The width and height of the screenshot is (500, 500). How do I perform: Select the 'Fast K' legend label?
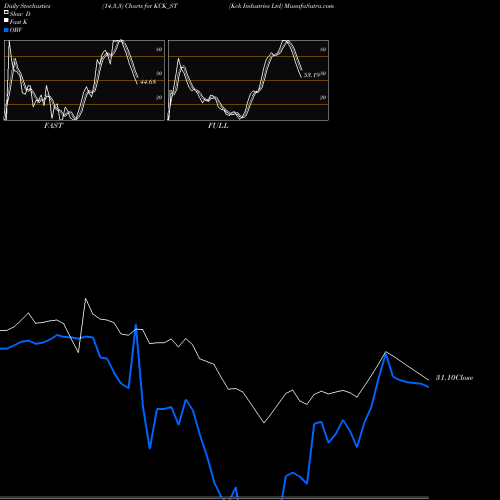19,22
